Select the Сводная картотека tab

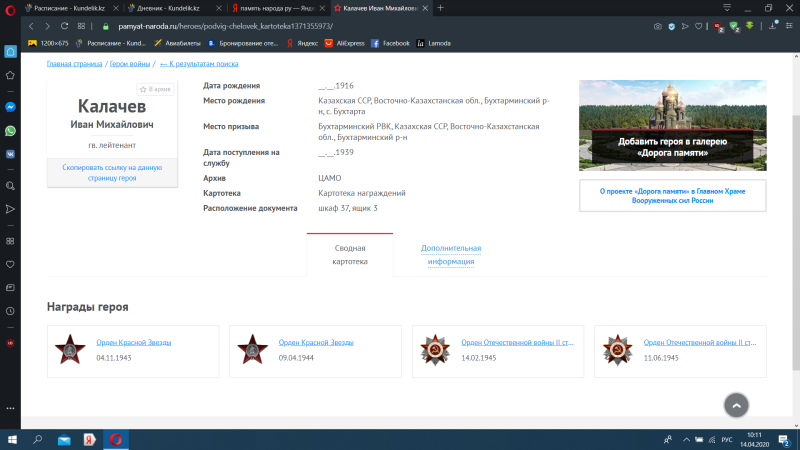[350, 255]
